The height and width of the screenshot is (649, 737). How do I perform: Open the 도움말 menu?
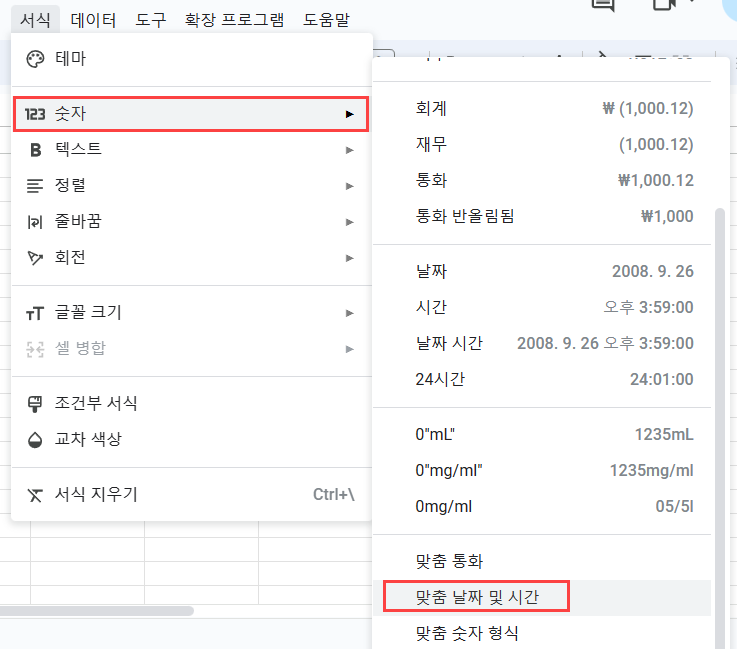[326, 20]
